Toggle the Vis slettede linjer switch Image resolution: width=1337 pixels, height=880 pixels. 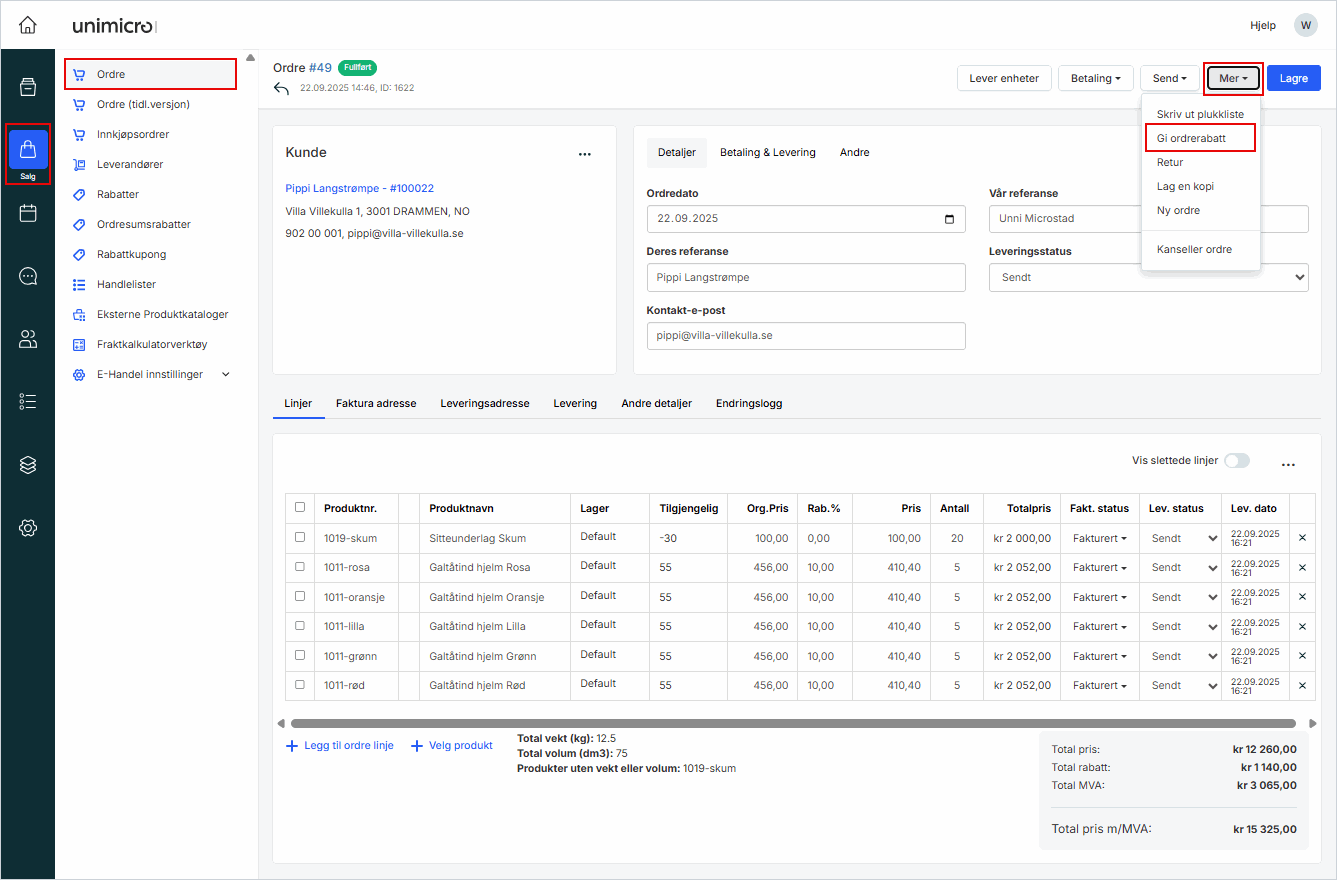[x=1237, y=461]
